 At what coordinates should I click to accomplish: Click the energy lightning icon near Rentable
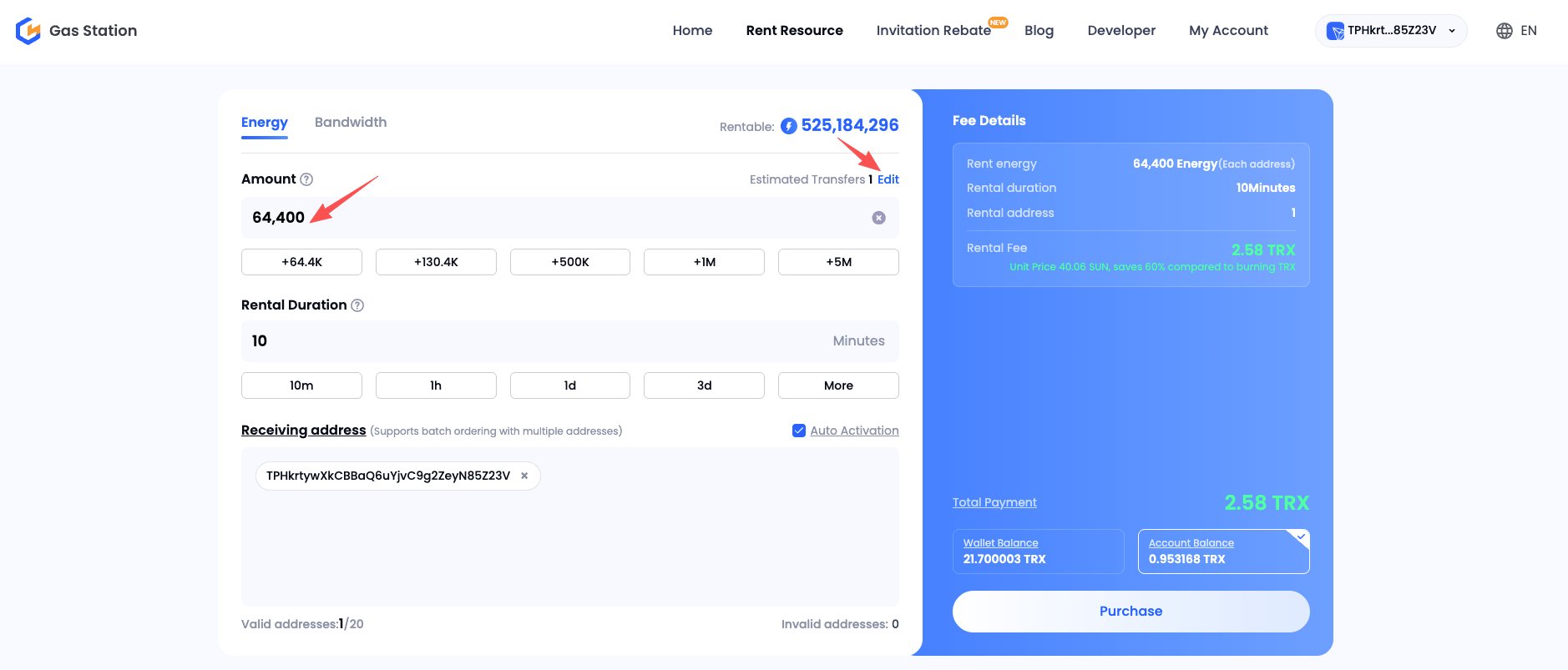point(789,126)
